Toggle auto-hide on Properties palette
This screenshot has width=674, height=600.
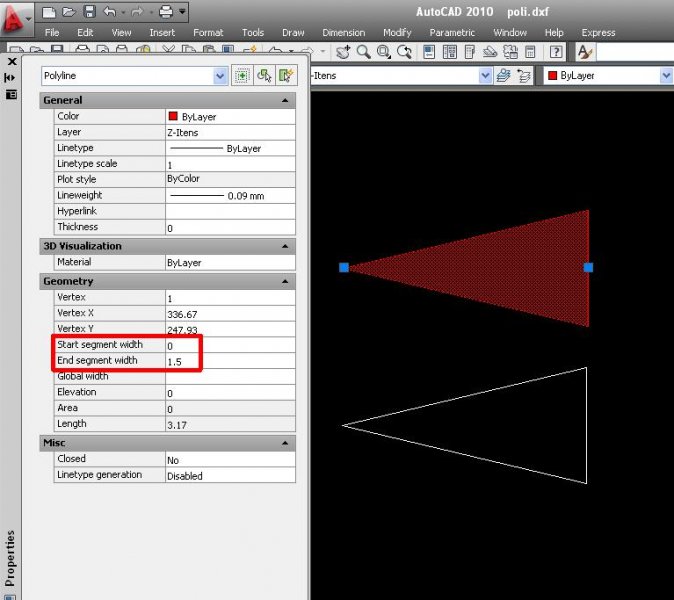coord(11,77)
